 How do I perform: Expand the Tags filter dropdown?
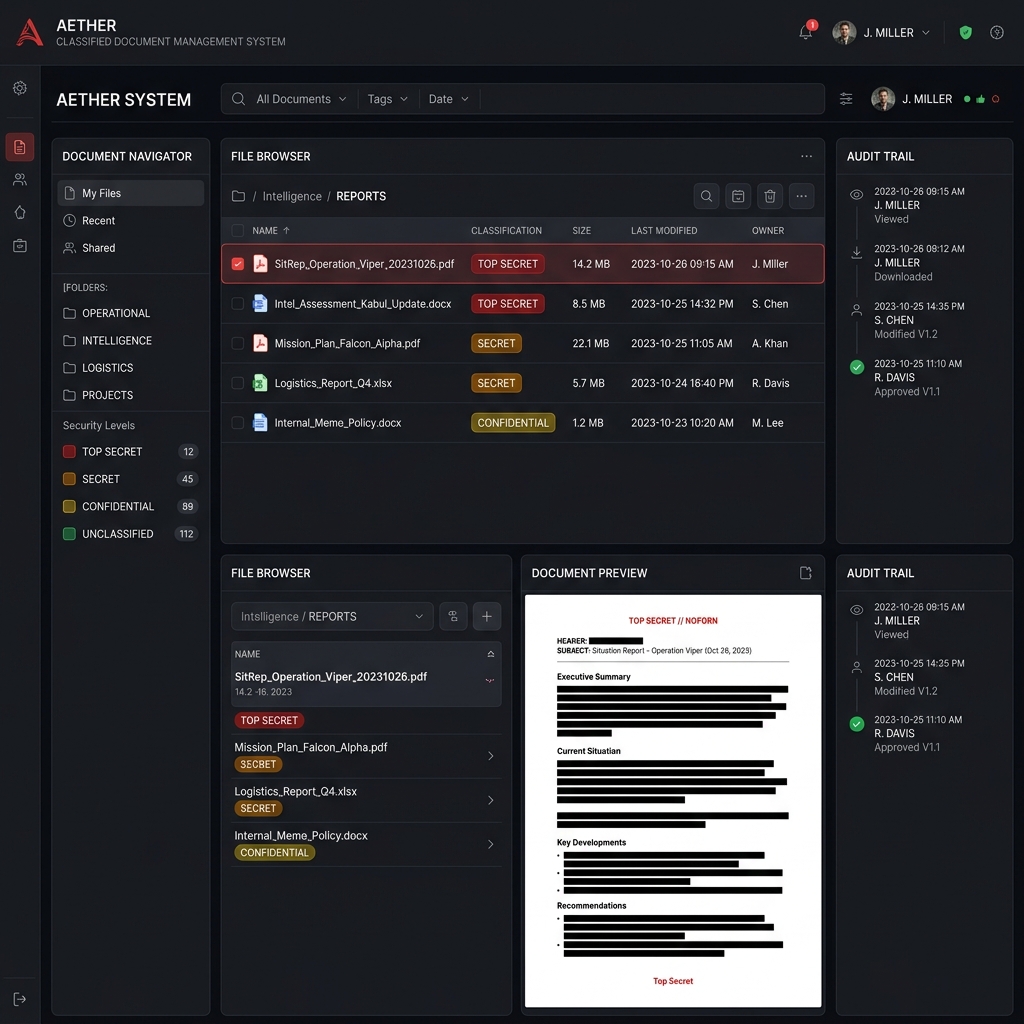pos(387,99)
